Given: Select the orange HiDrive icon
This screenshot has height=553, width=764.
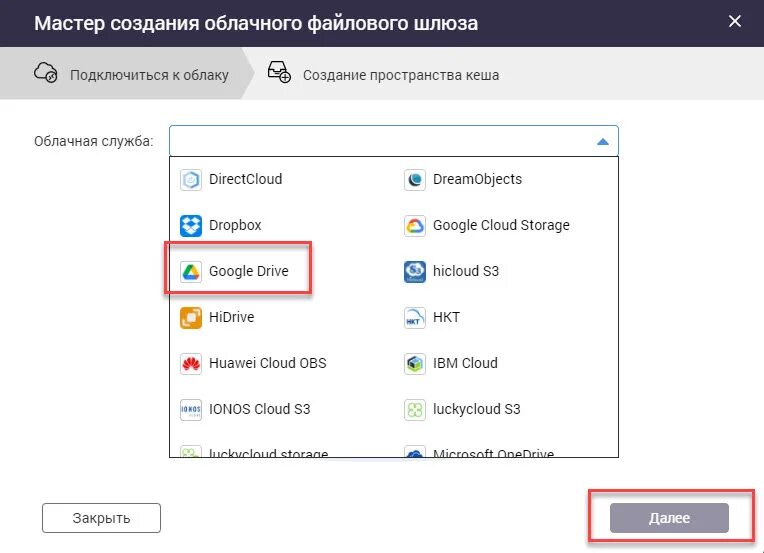Looking at the screenshot, I should 191,318.
